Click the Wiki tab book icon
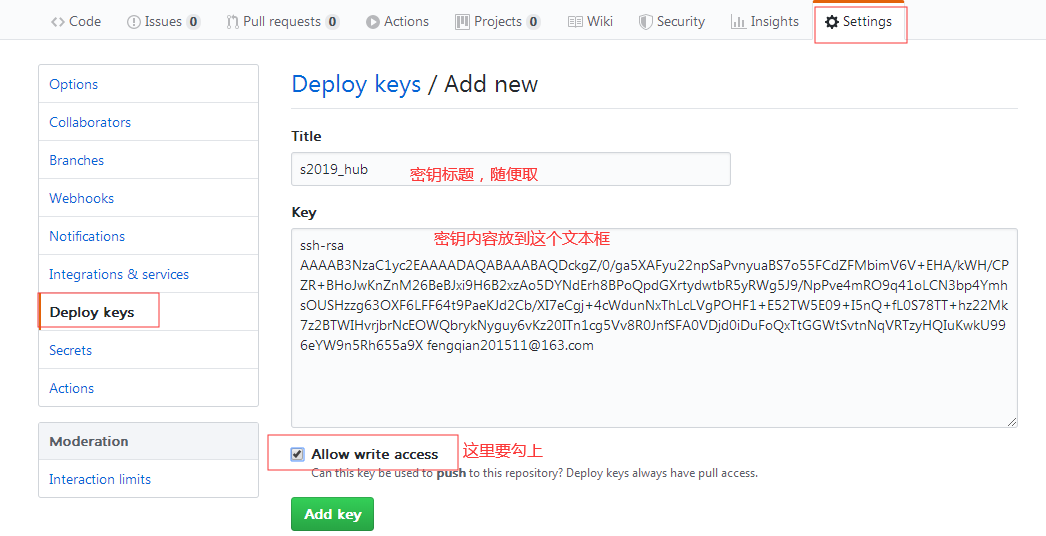This screenshot has height=536, width=1046. 575,22
